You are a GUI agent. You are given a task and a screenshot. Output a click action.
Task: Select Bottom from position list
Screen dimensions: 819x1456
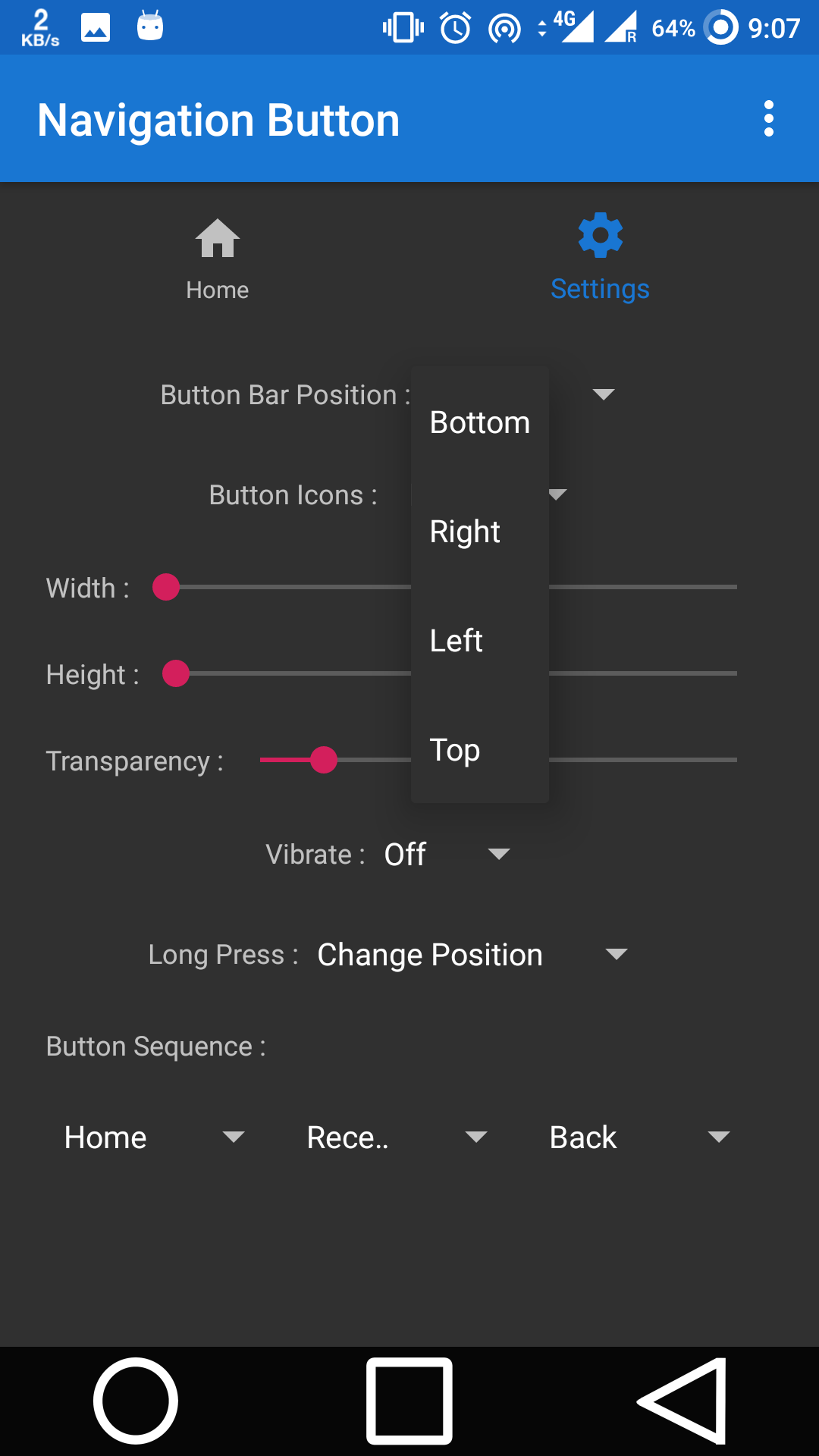tap(479, 422)
